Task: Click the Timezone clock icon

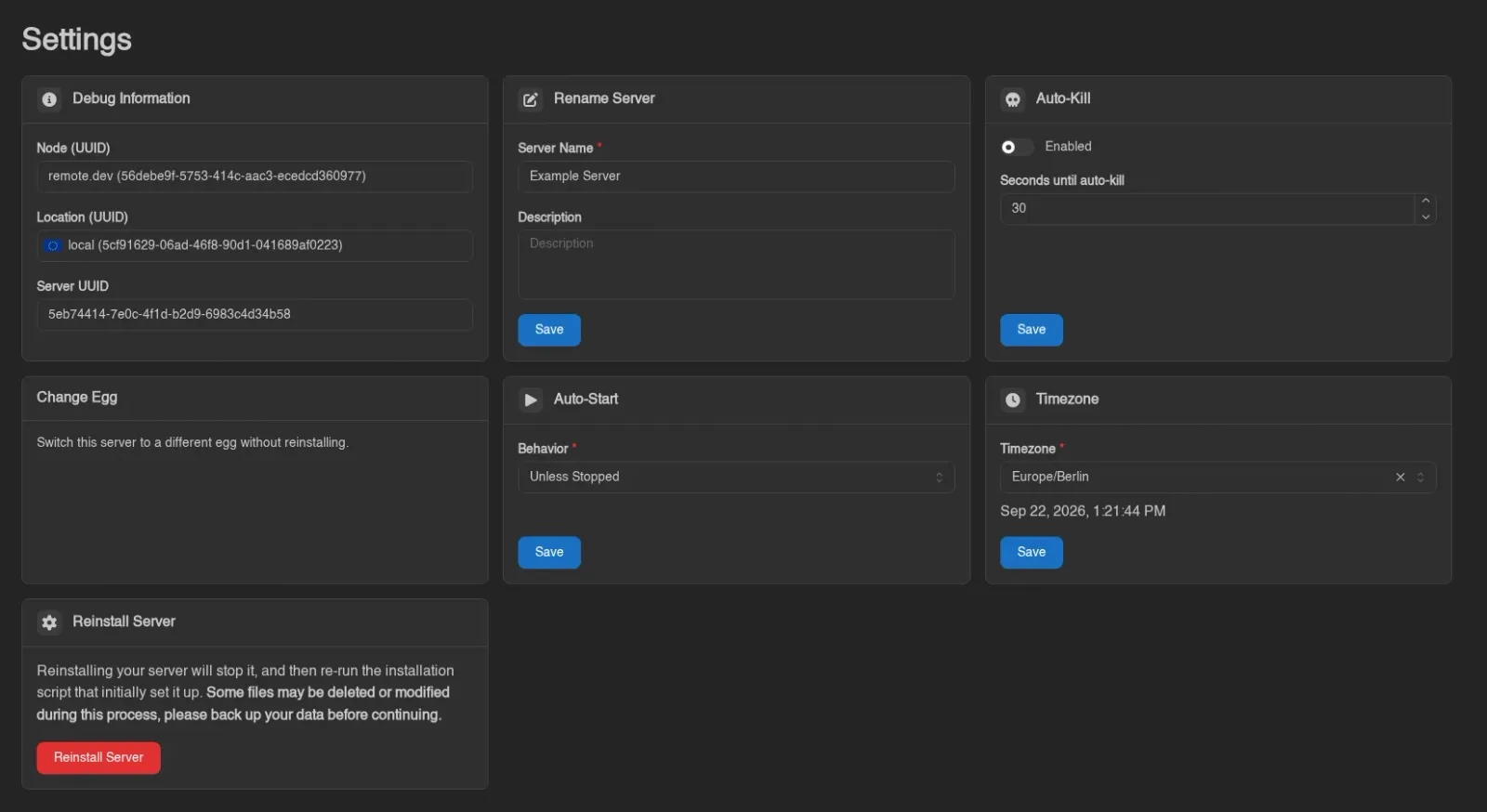Action: (1012, 399)
